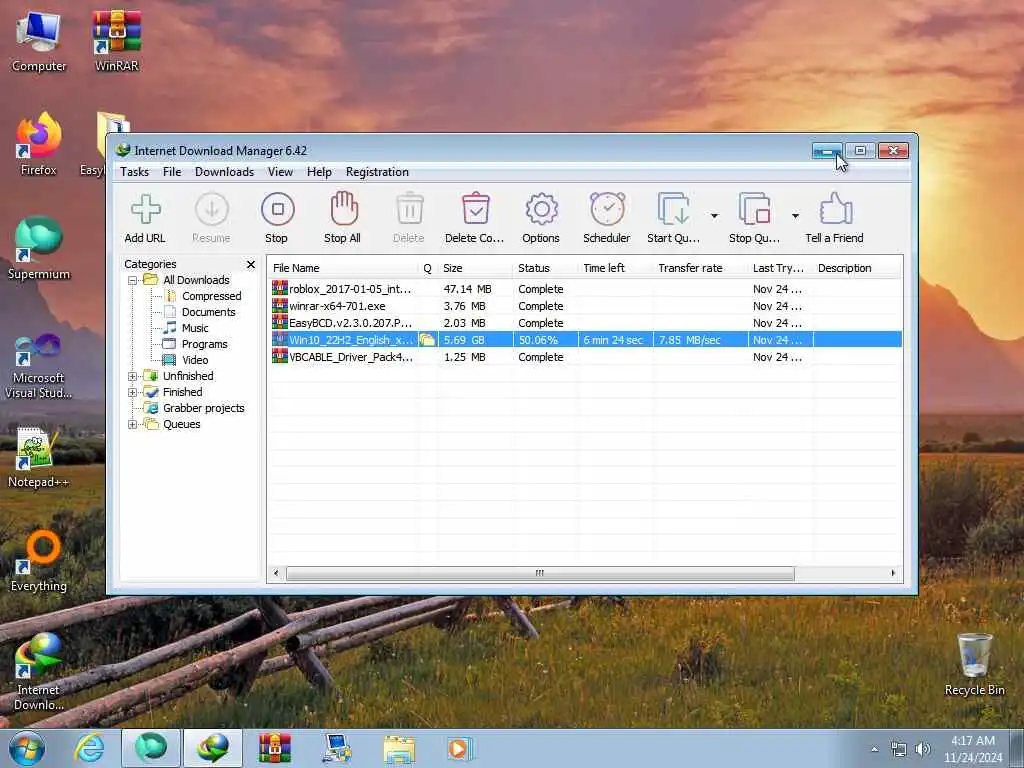
Task: Click the Add URL toolbar icon
Action: pyautogui.click(x=145, y=210)
